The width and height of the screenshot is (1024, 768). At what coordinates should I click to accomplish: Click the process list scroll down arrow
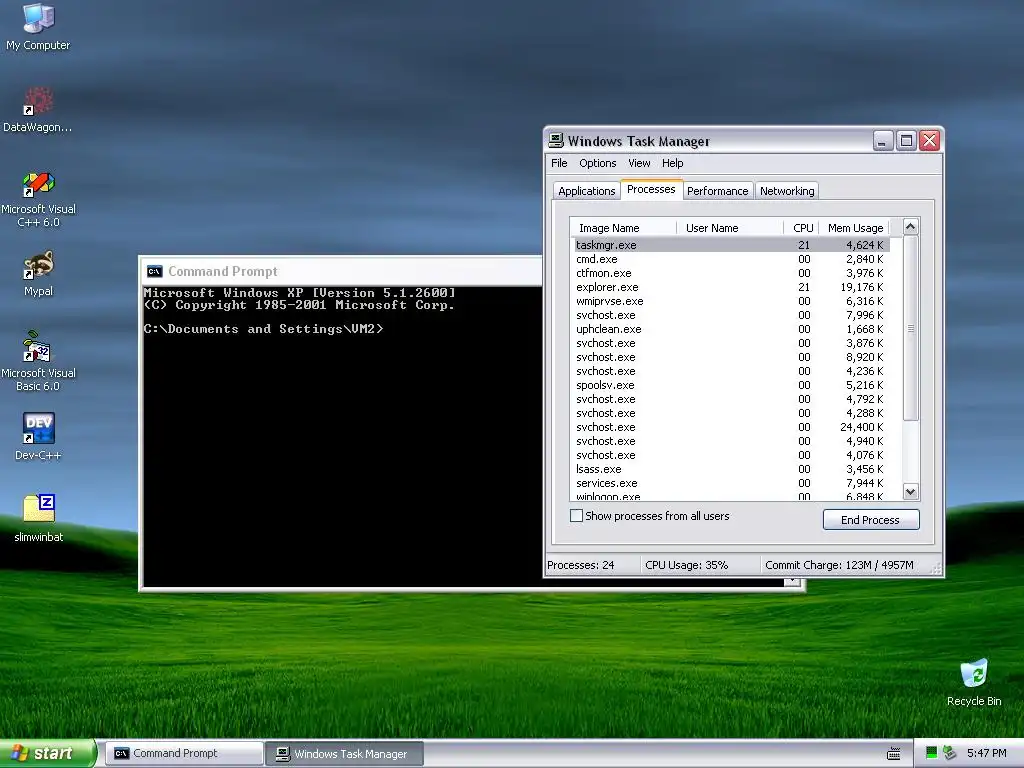[910, 492]
